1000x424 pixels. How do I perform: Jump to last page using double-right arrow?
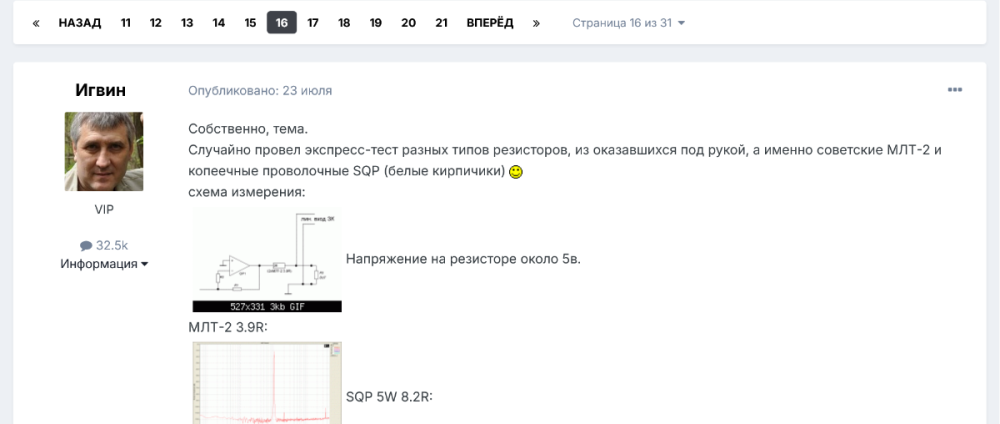[536, 23]
